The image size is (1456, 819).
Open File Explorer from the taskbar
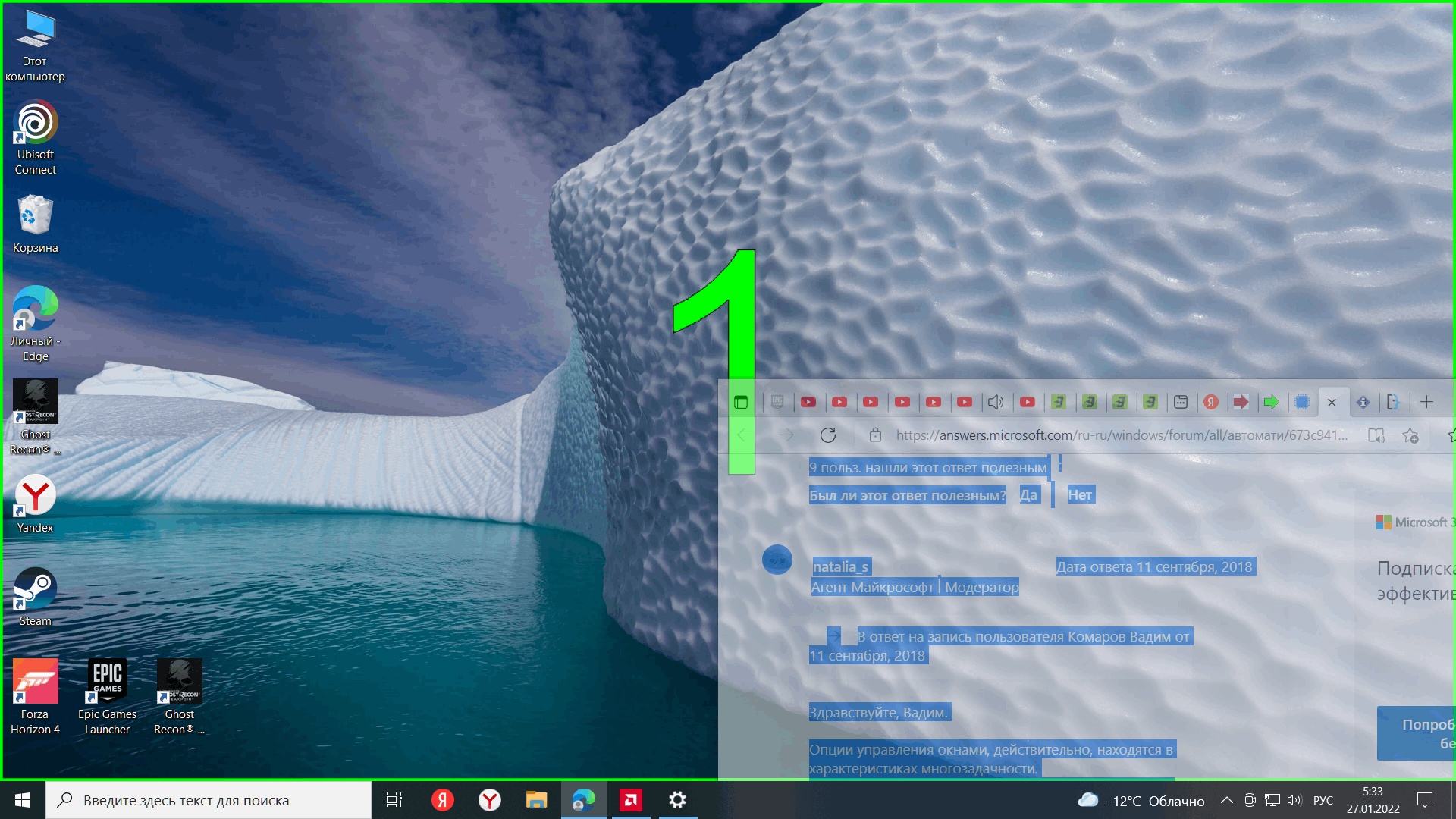coord(537,800)
